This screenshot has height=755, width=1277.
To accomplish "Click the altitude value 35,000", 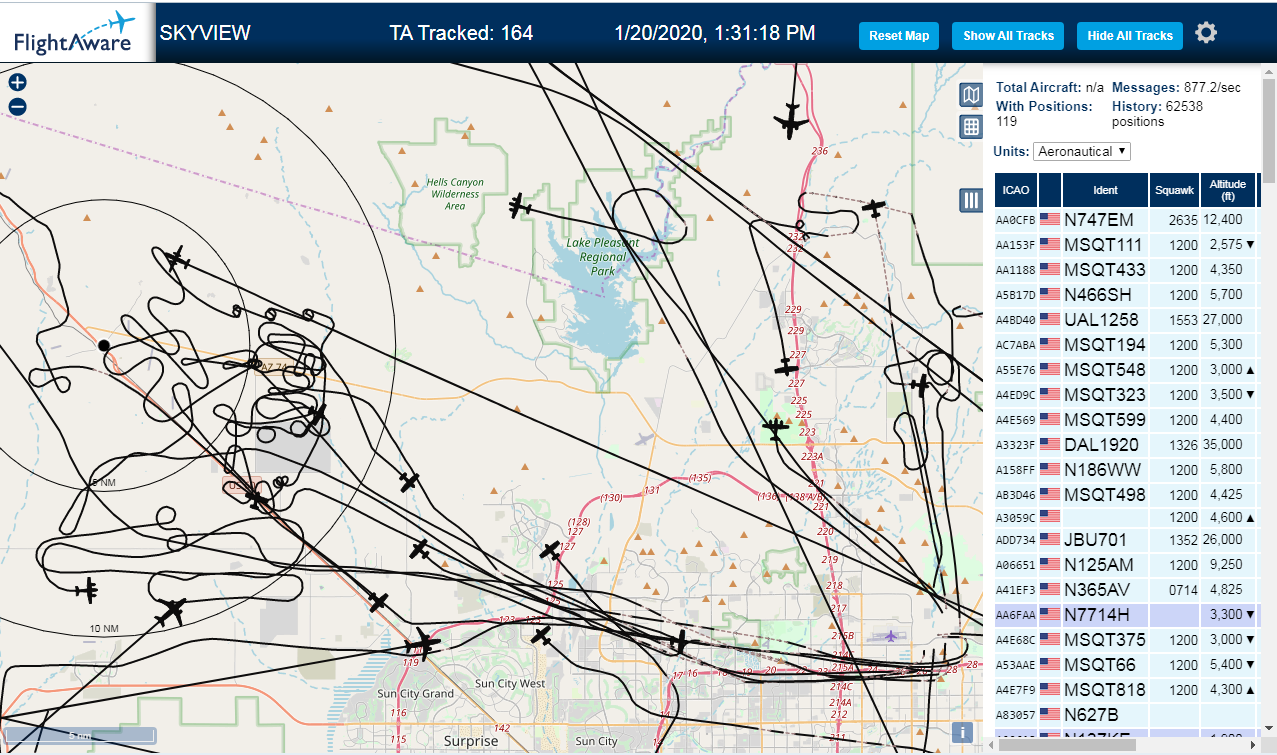I will tap(1223, 444).
